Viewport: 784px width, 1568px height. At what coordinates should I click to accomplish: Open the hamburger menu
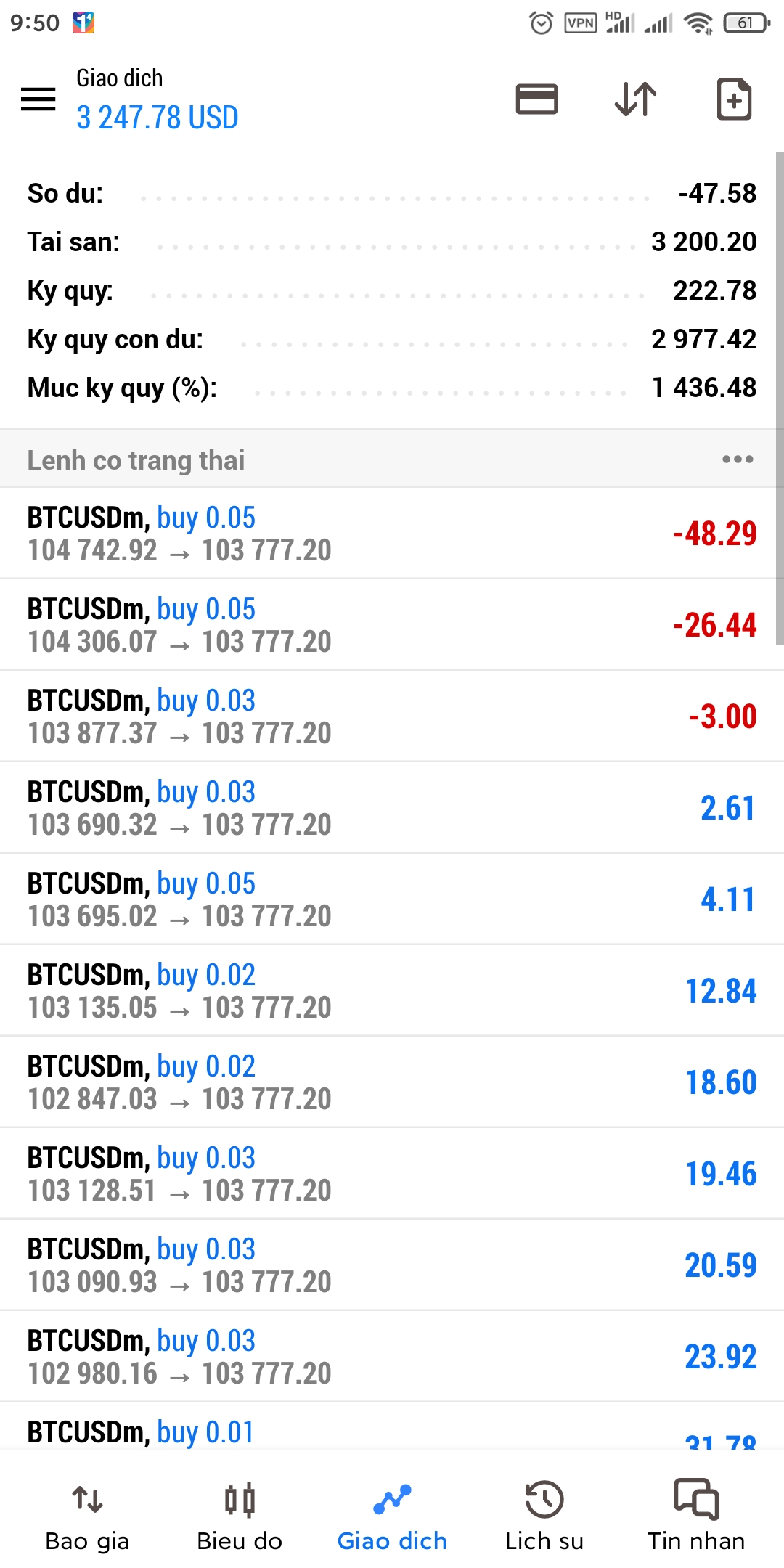[38, 99]
